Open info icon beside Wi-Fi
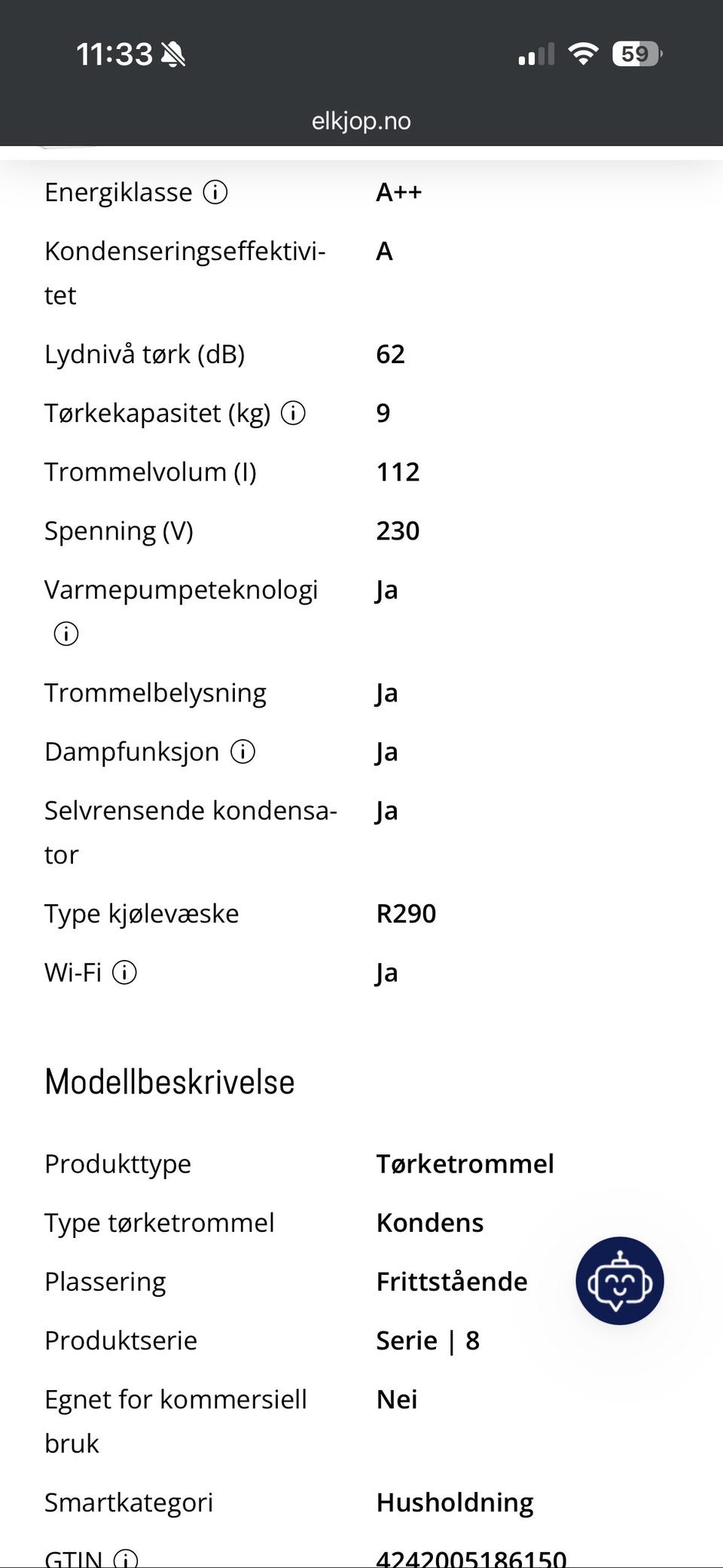 pos(124,972)
